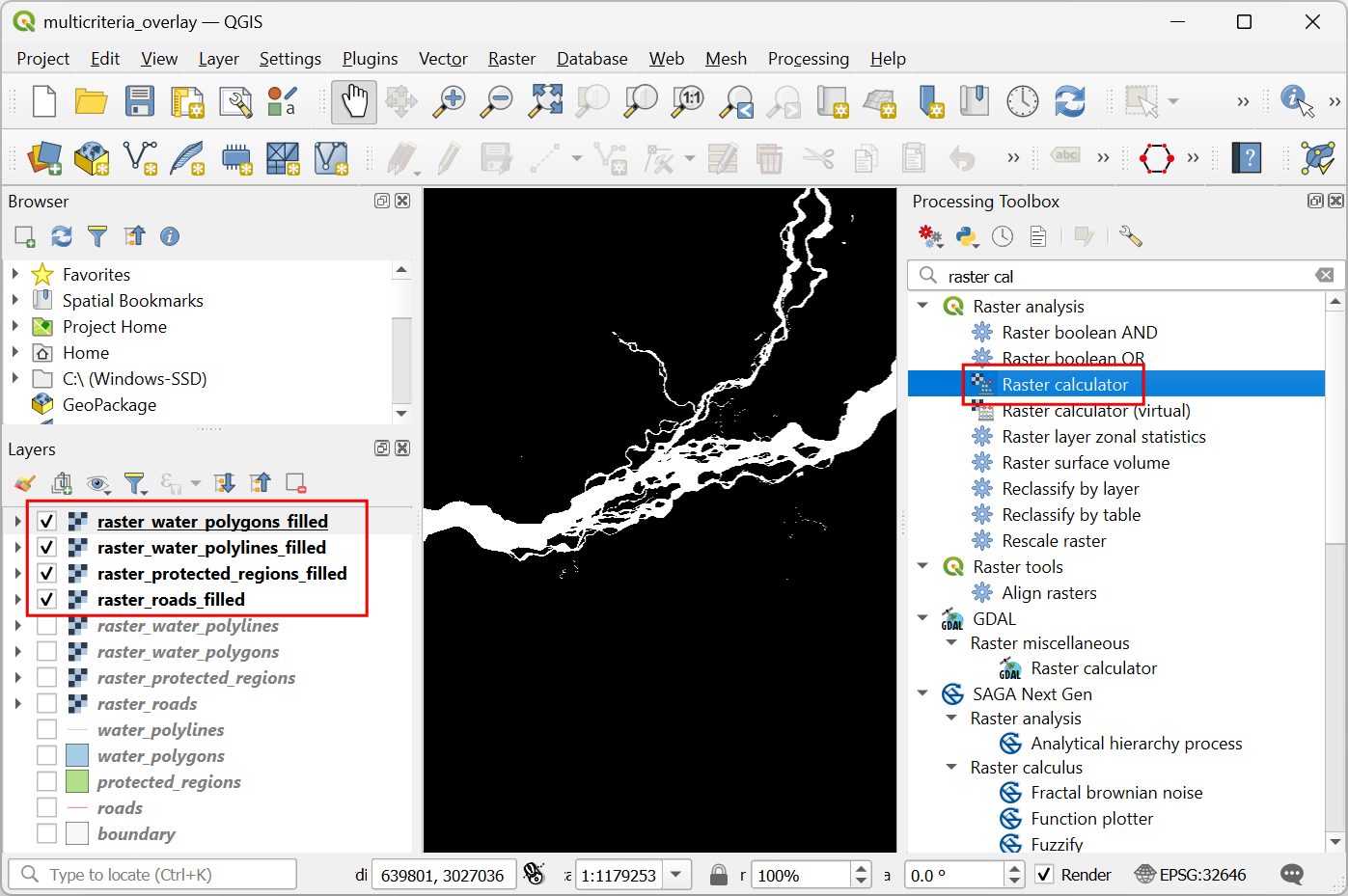Click the Open Project folder icon
Image resolution: width=1348 pixels, height=896 pixels.
point(91,101)
